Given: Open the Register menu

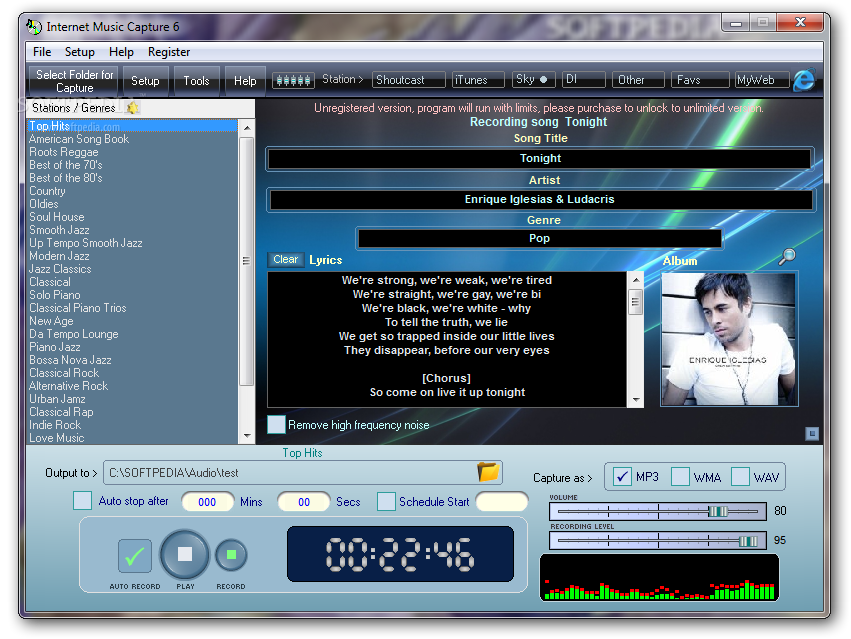Looking at the screenshot, I should pyautogui.click(x=169, y=52).
